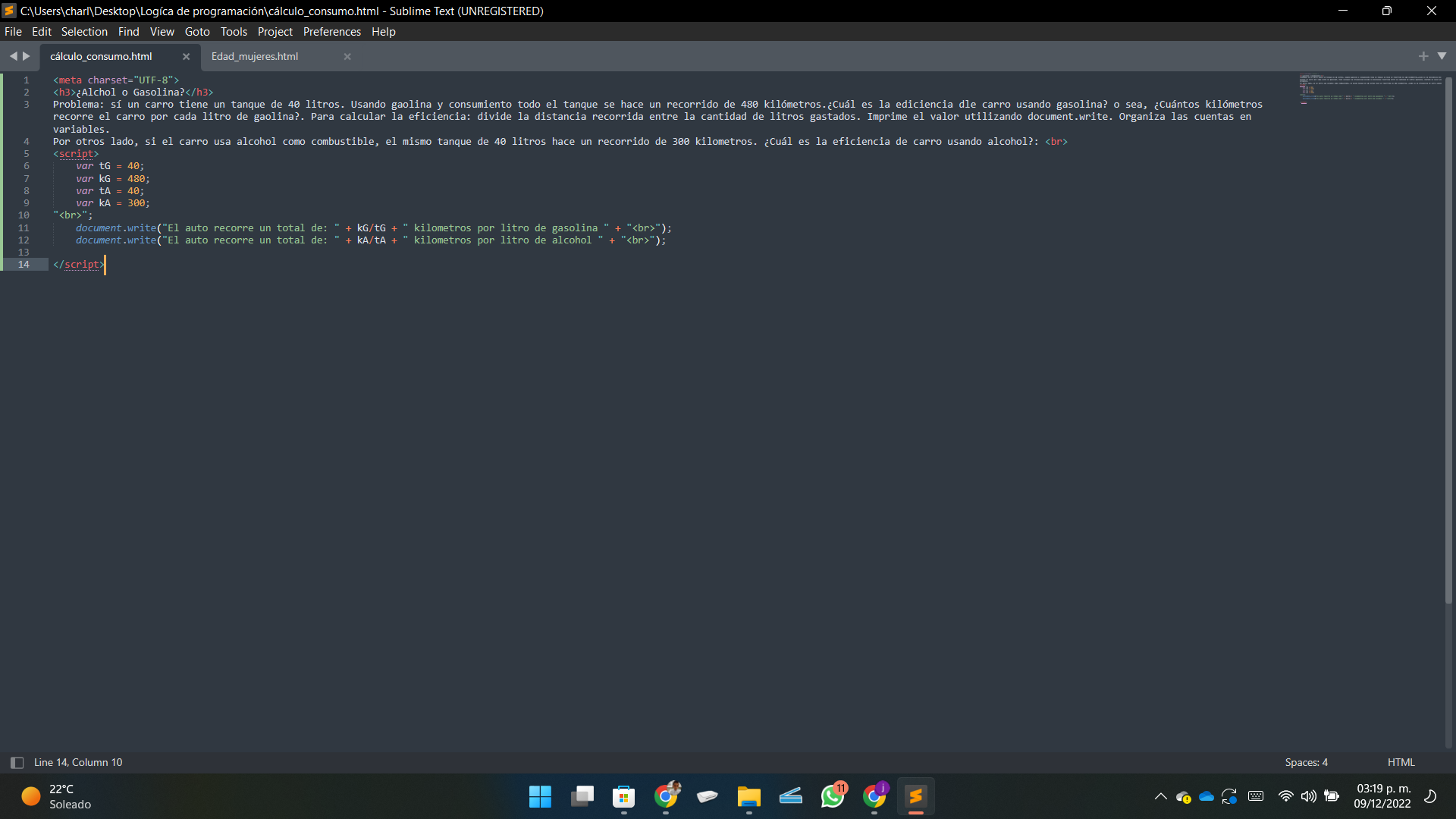Open the Find menu
This screenshot has height=819, width=1456.
pyautogui.click(x=129, y=32)
